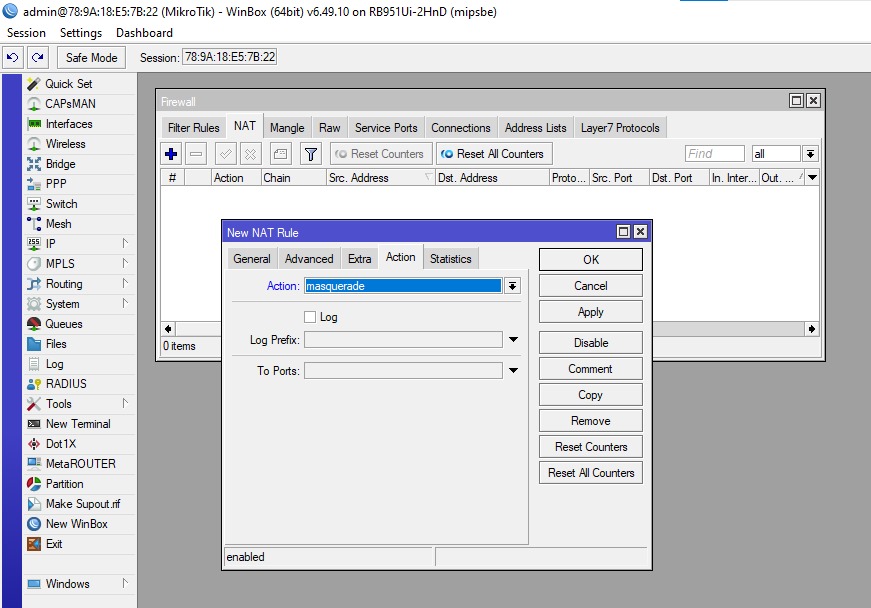This screenshot has width=871, height=608.
Task: Open Queues in sidebar
Action: click(x=79, y=324)
